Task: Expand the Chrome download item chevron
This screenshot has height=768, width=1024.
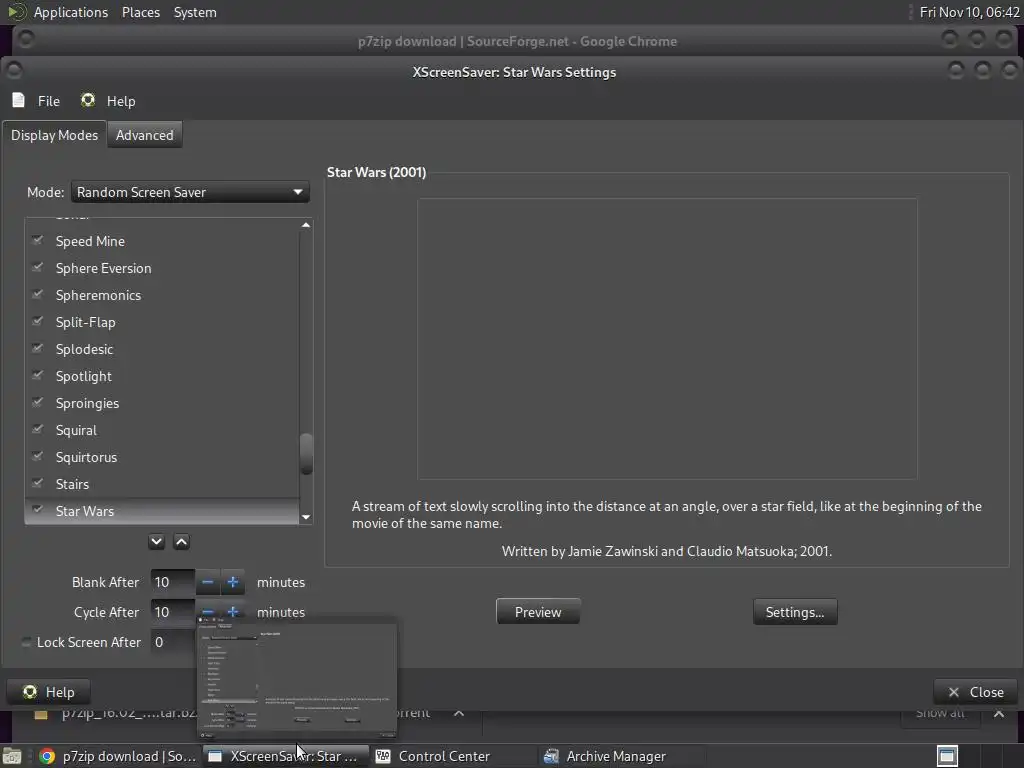Action: click(x=459, y=713)
